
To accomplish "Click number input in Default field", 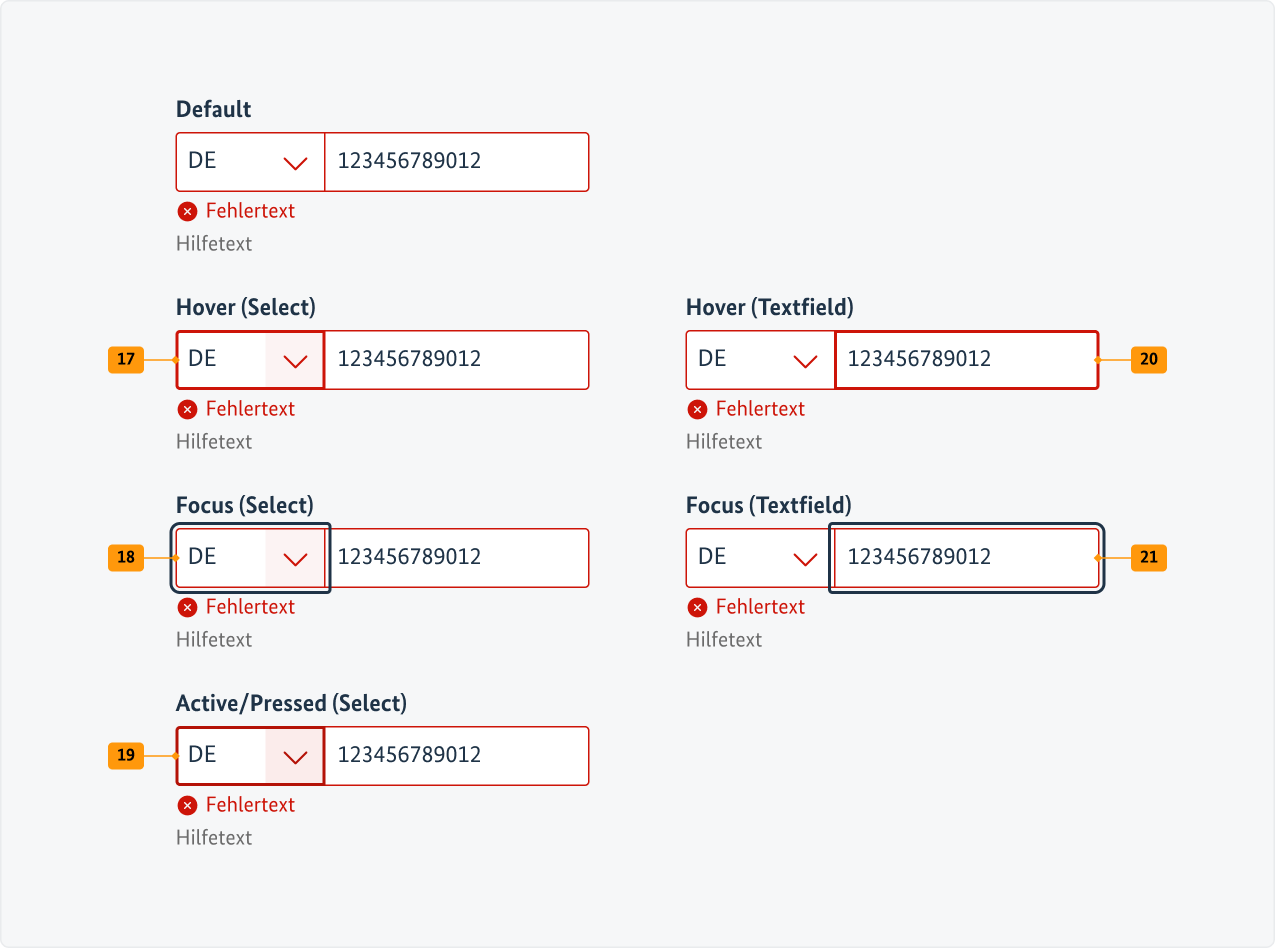I will pyautogui.click(x=456, y=162).
